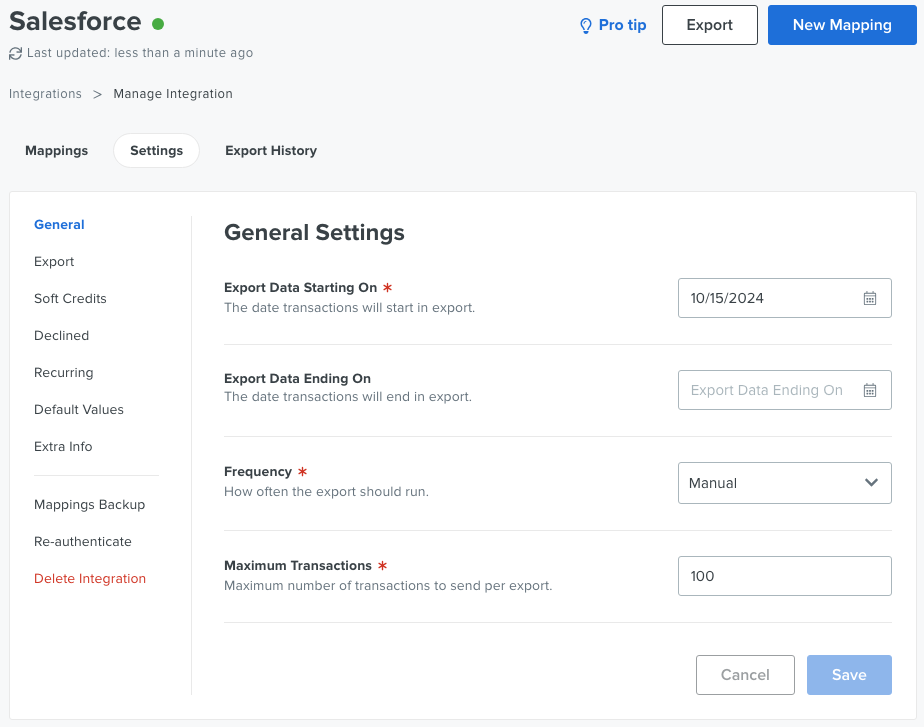Click the 'Export Data Ending On' bold label
The image size is (924, 727).
(297, 378)
